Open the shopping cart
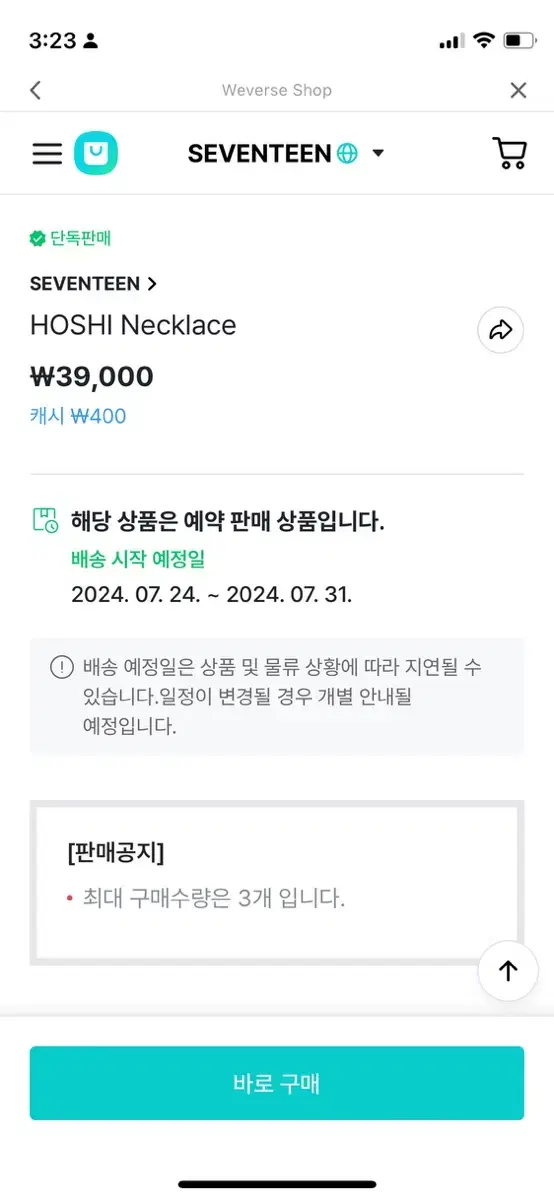Viewport: 554px width, 1200px height. [509, 153]
